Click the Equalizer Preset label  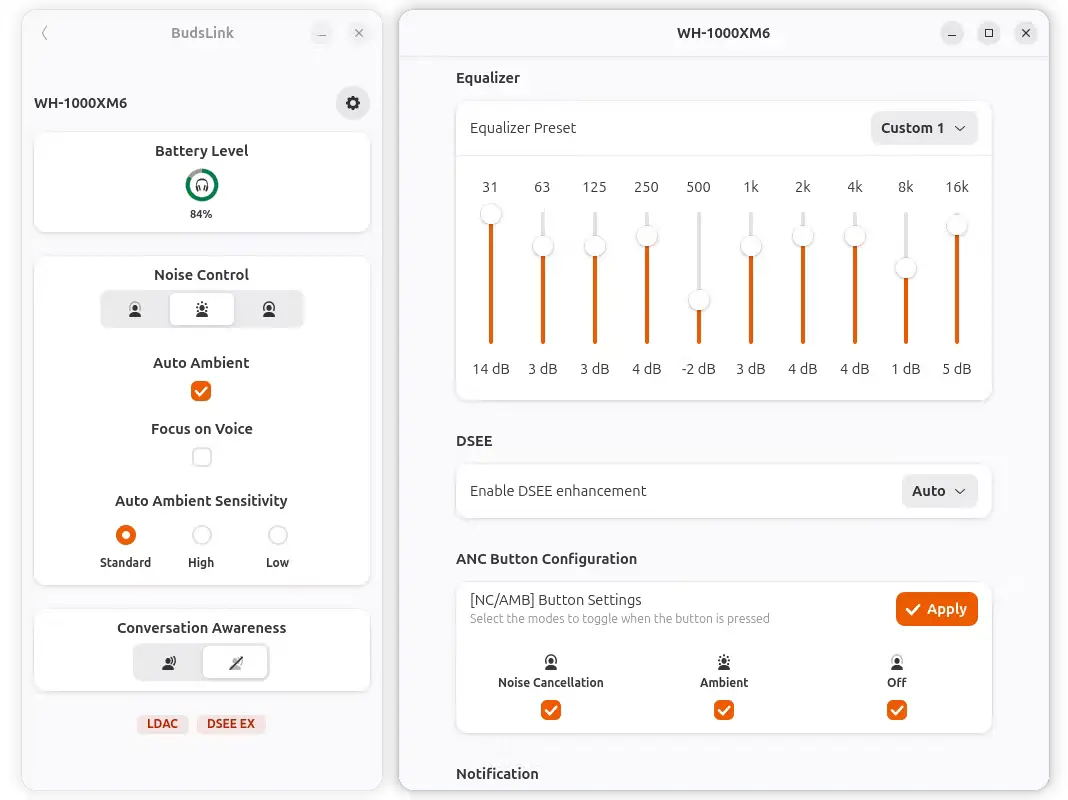tap(523, 128)
